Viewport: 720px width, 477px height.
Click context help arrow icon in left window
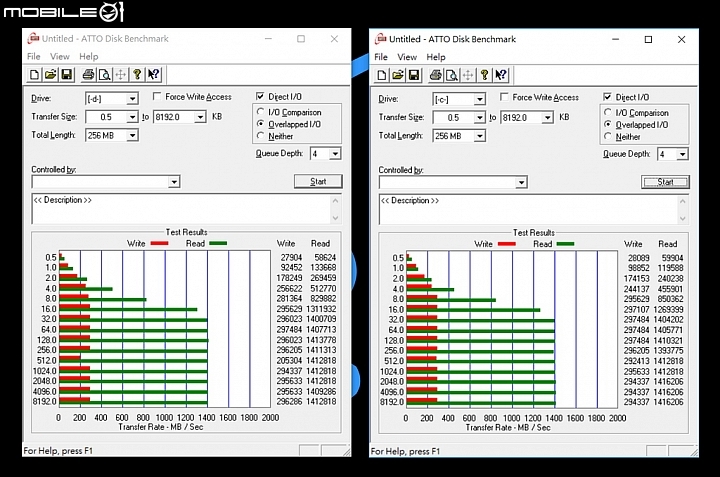tap(153, 75)
